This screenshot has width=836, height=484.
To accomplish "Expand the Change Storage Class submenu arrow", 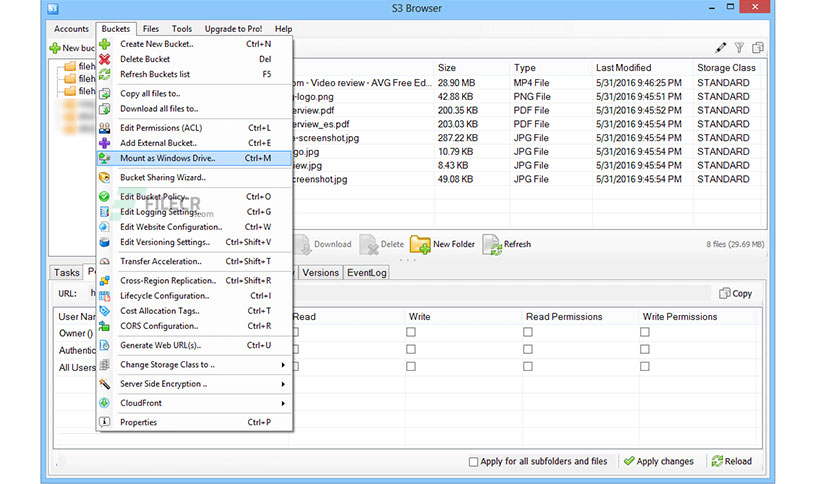I will pyautogui.click(x=283, y=365).
